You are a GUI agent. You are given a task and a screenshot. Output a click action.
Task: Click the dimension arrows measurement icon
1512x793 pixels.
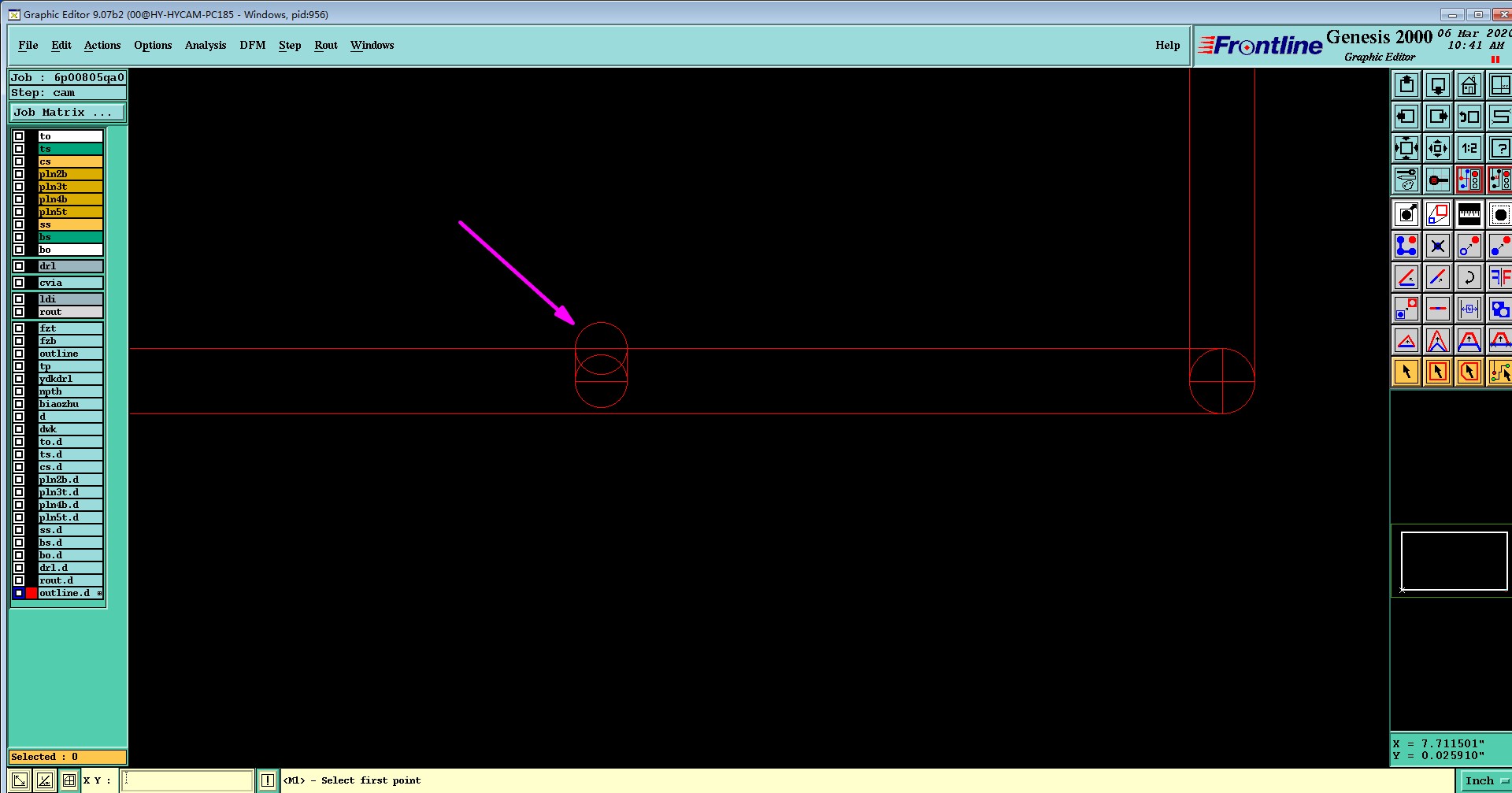1469,309
